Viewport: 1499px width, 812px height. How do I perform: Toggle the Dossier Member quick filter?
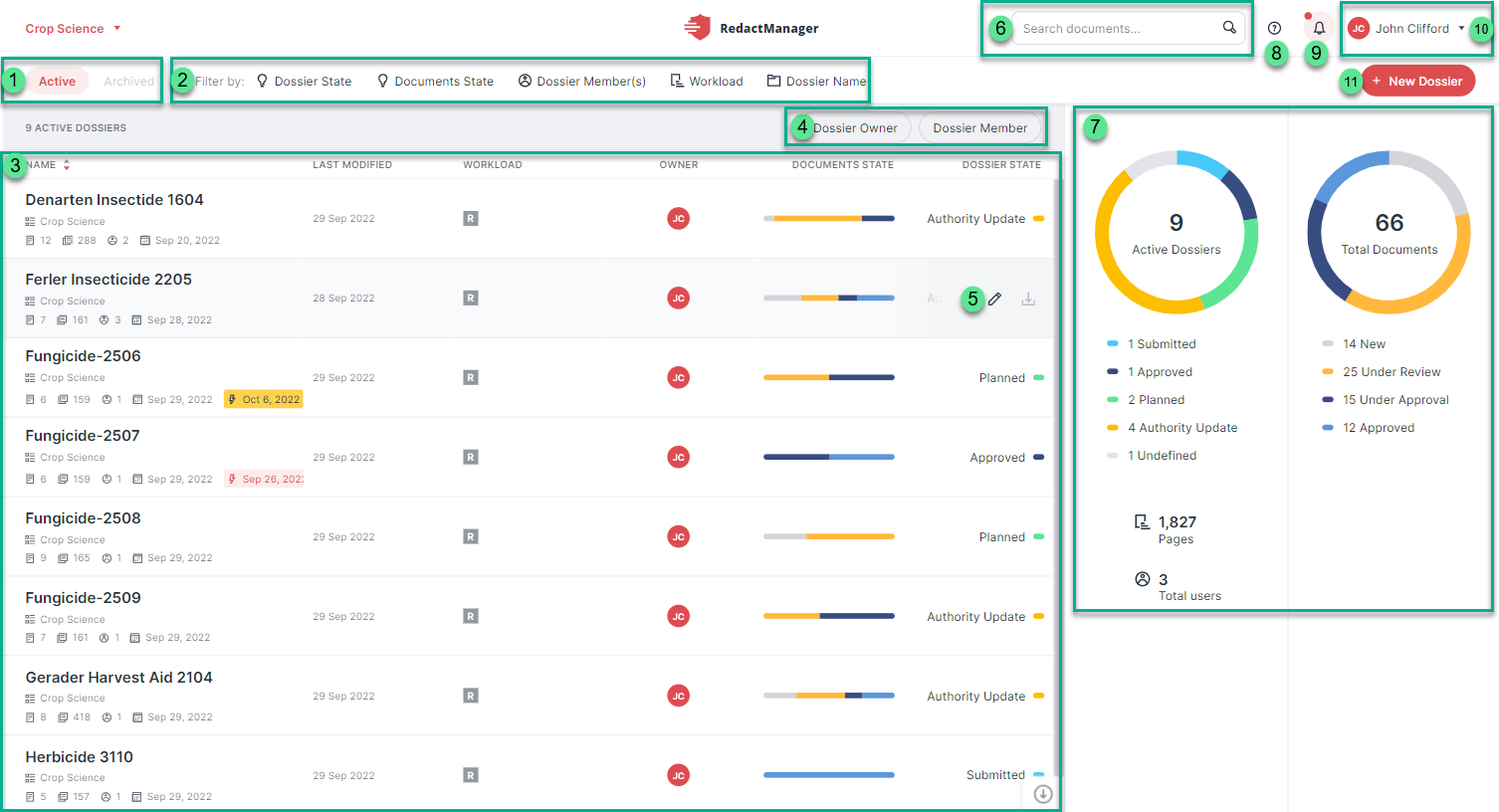point(979,127)
